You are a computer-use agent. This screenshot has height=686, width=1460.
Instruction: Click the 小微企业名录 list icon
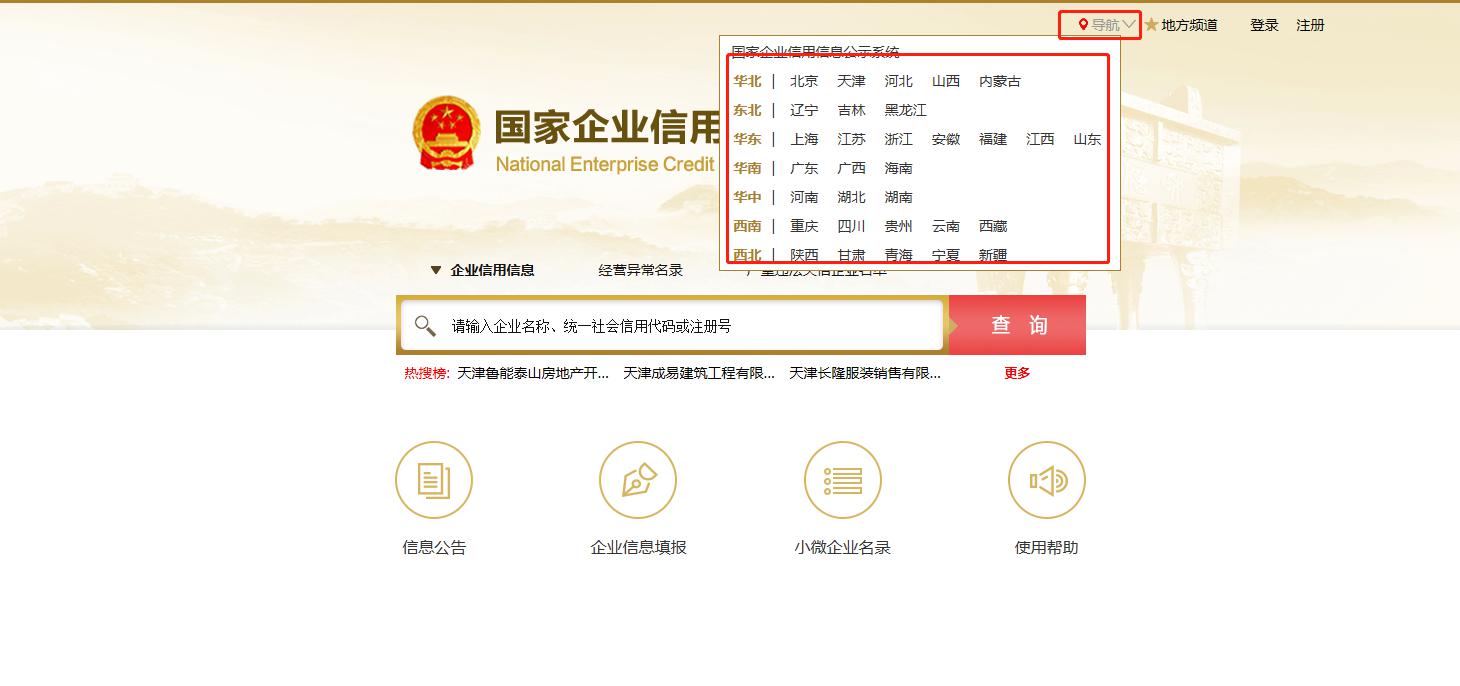[843, 480]
